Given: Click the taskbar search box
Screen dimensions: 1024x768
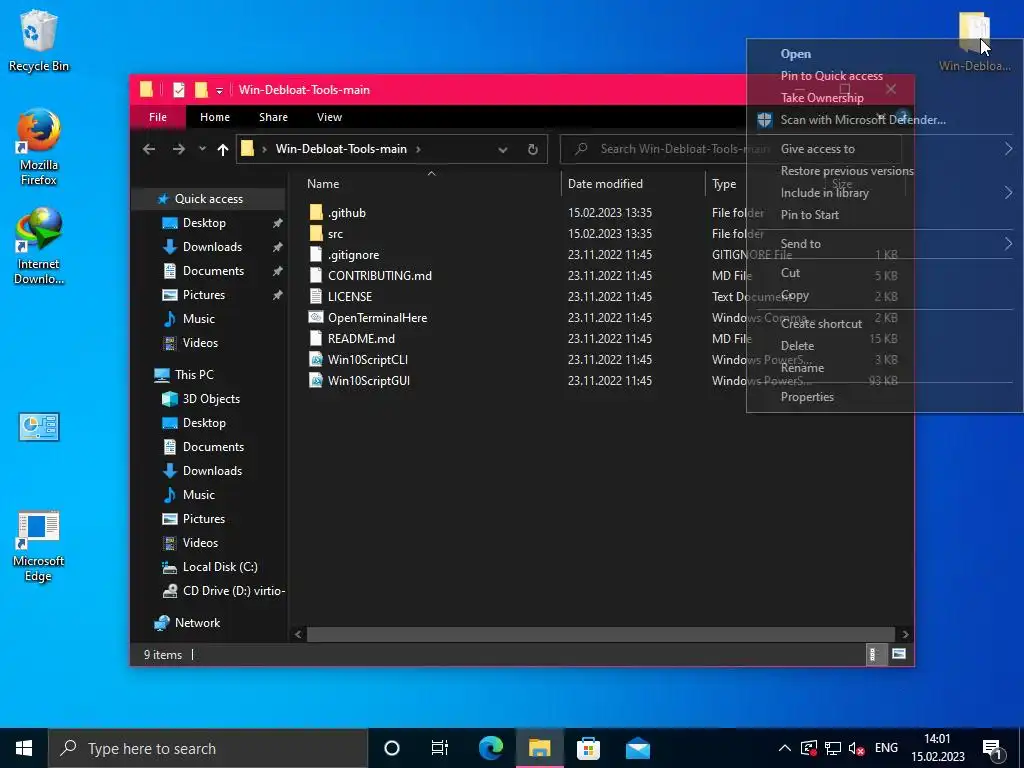Looking at the screenshot, I should click(x=208, y=748).
